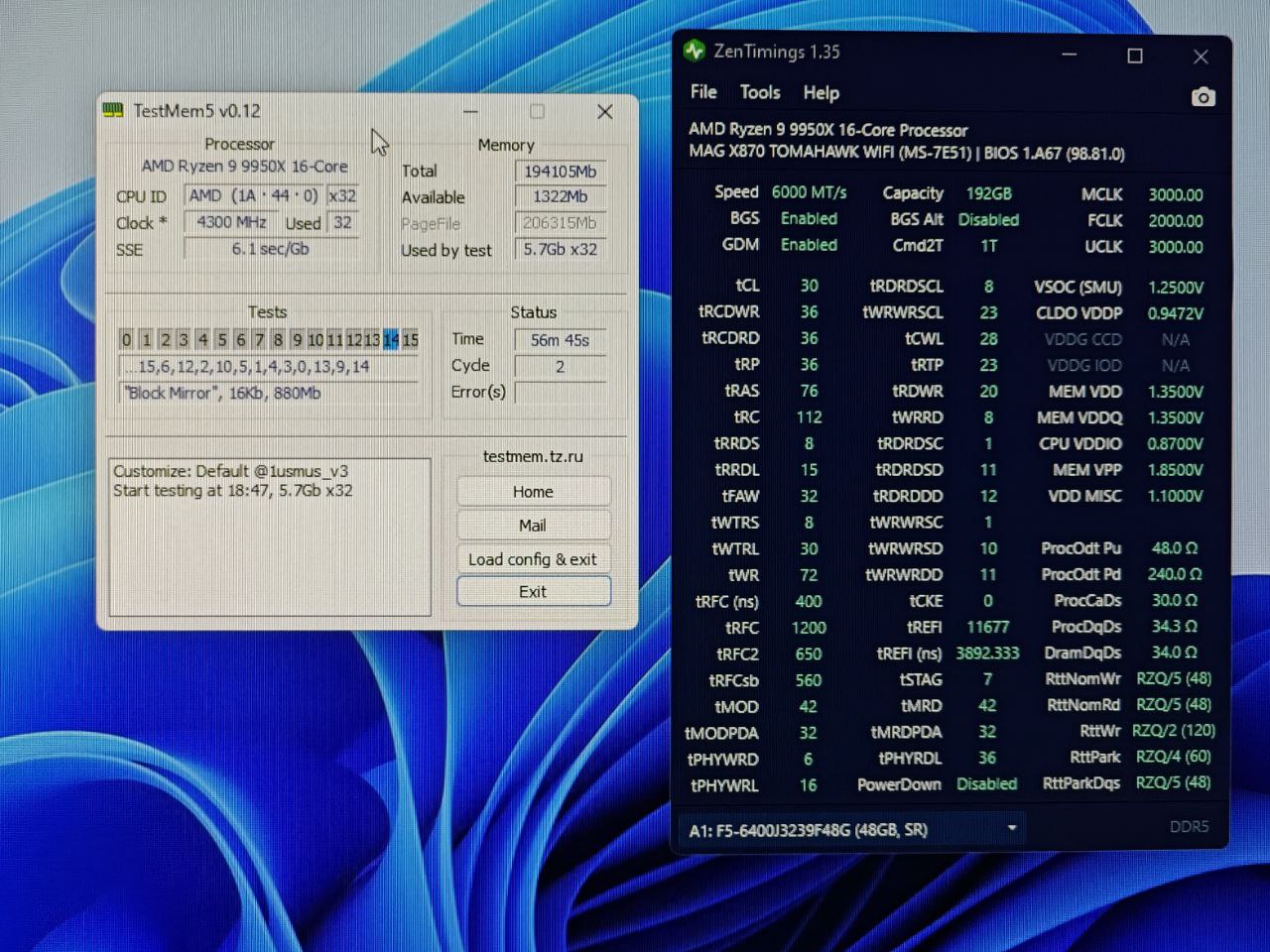Click the CPU VDDIO value "0.8700V"
Screen dimensions: 1270x952
1175,444
